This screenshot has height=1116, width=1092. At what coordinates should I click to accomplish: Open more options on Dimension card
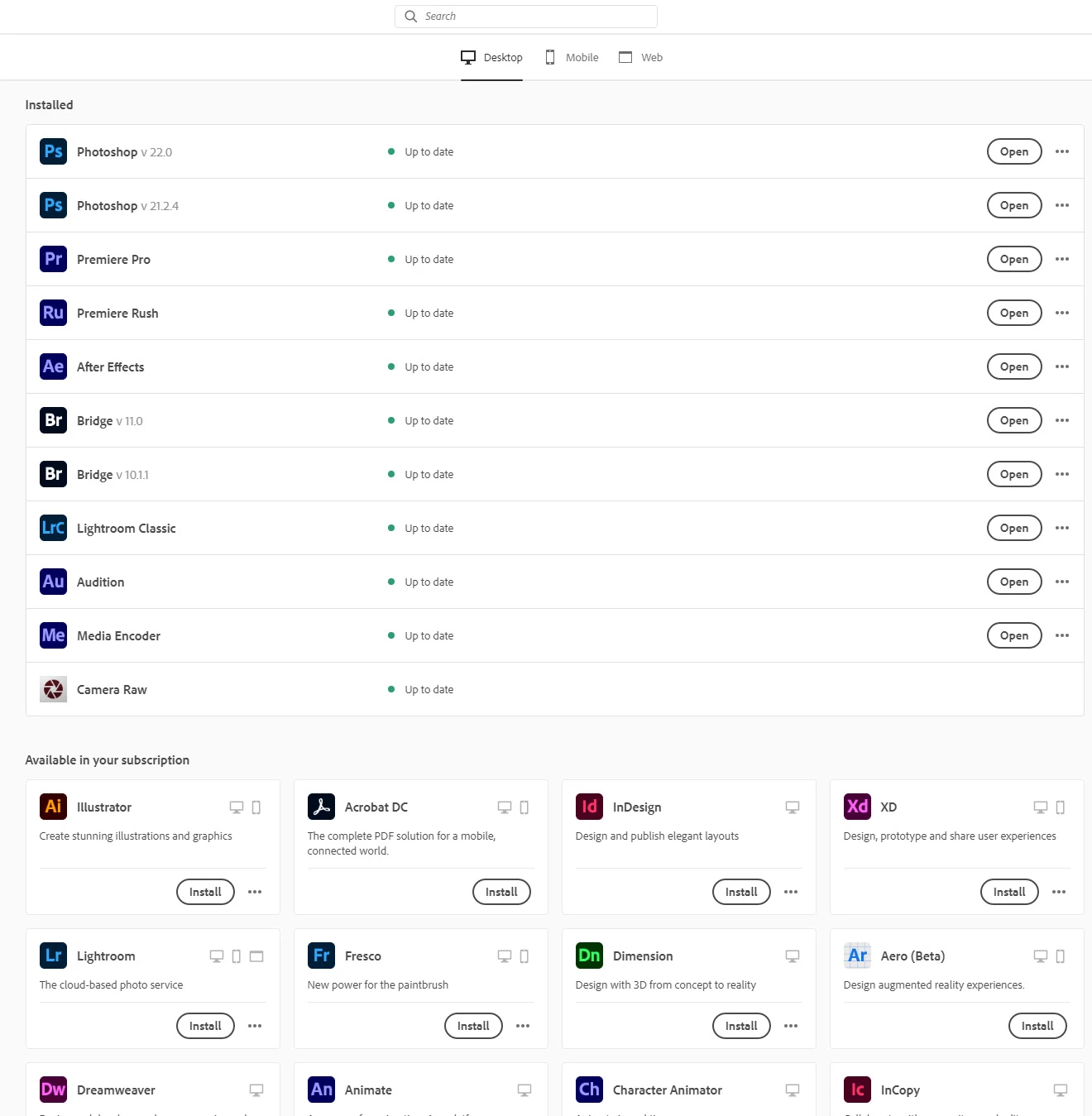pos(791,1026)
